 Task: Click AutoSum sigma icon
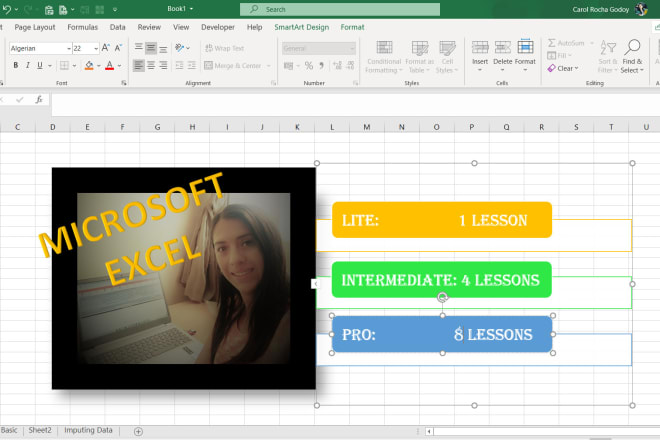pyautogui.click(x=551, y=43)
